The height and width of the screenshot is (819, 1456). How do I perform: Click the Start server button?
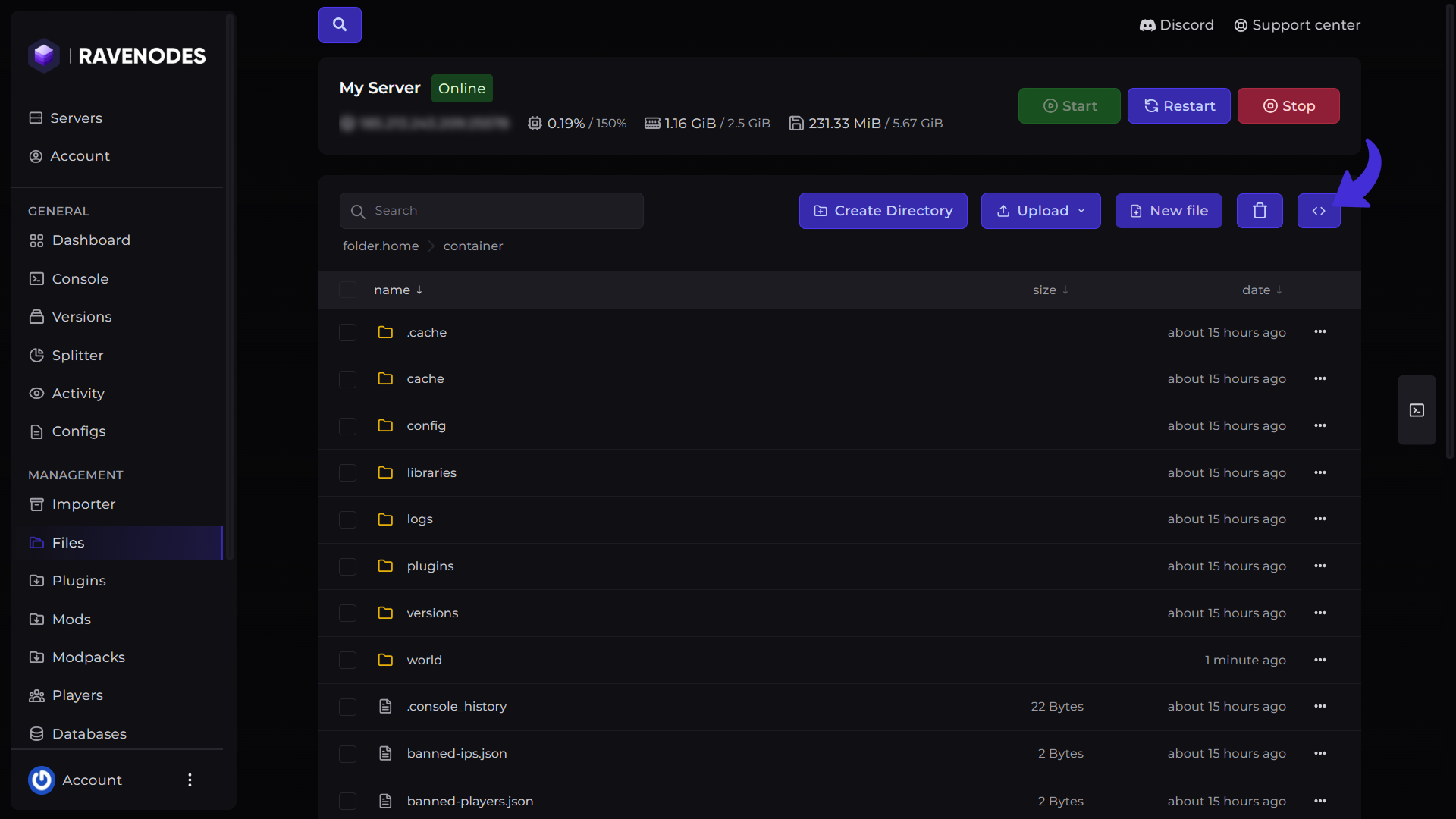click(x=1069, y=106)
